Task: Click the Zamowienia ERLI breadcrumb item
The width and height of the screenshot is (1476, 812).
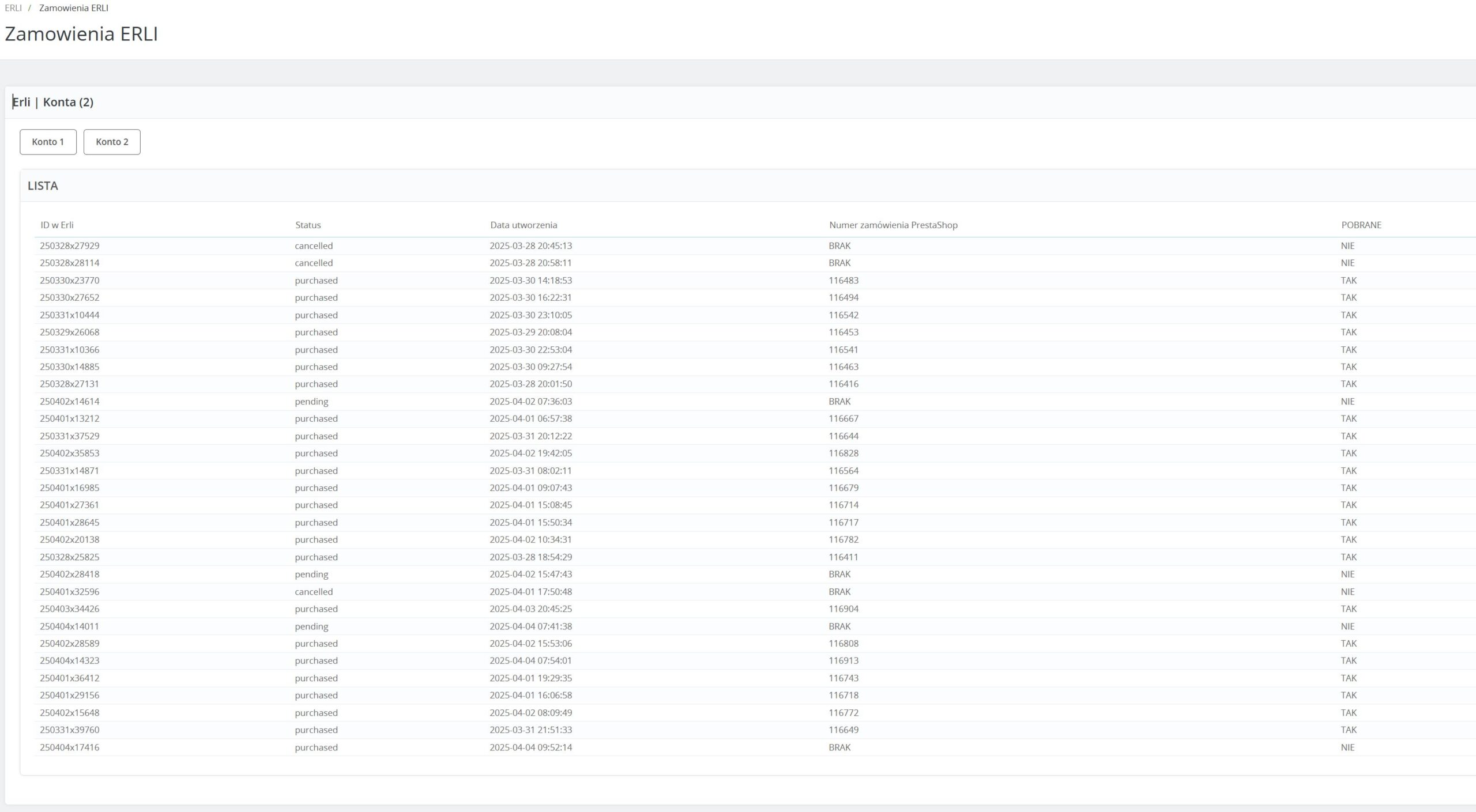Action: click(74, 8)
